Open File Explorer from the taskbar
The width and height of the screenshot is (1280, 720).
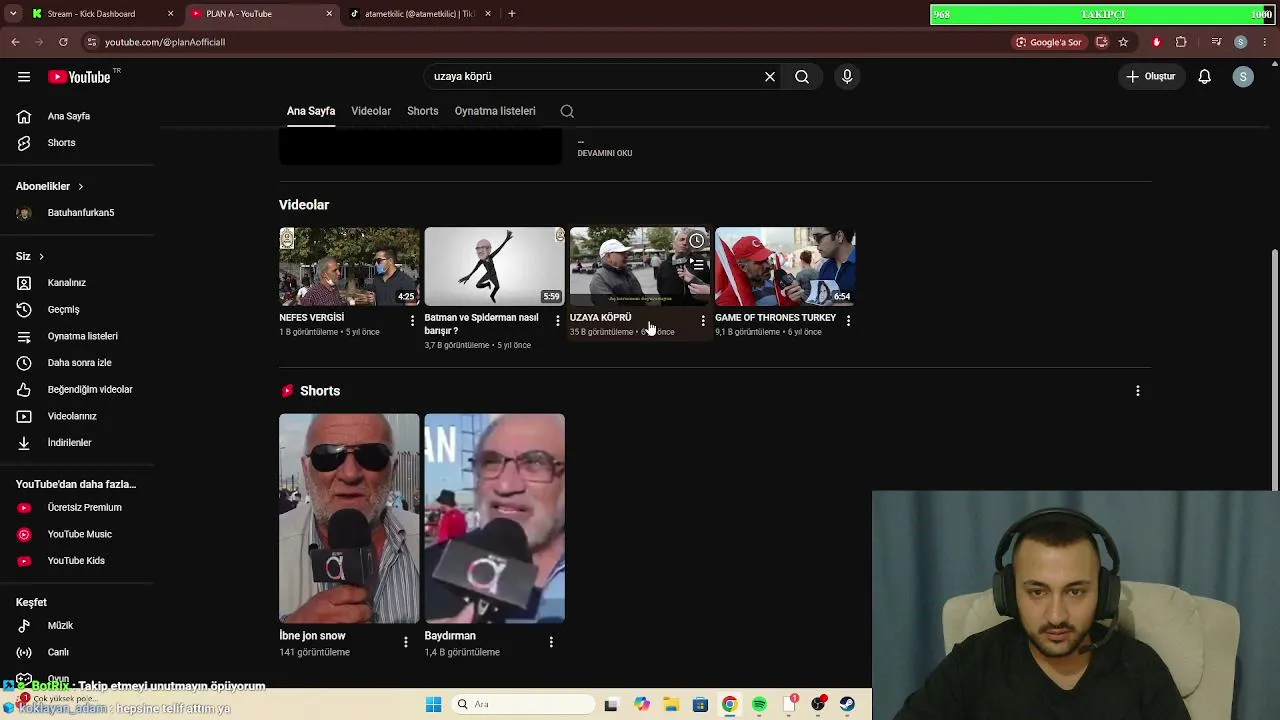[671, 704]
